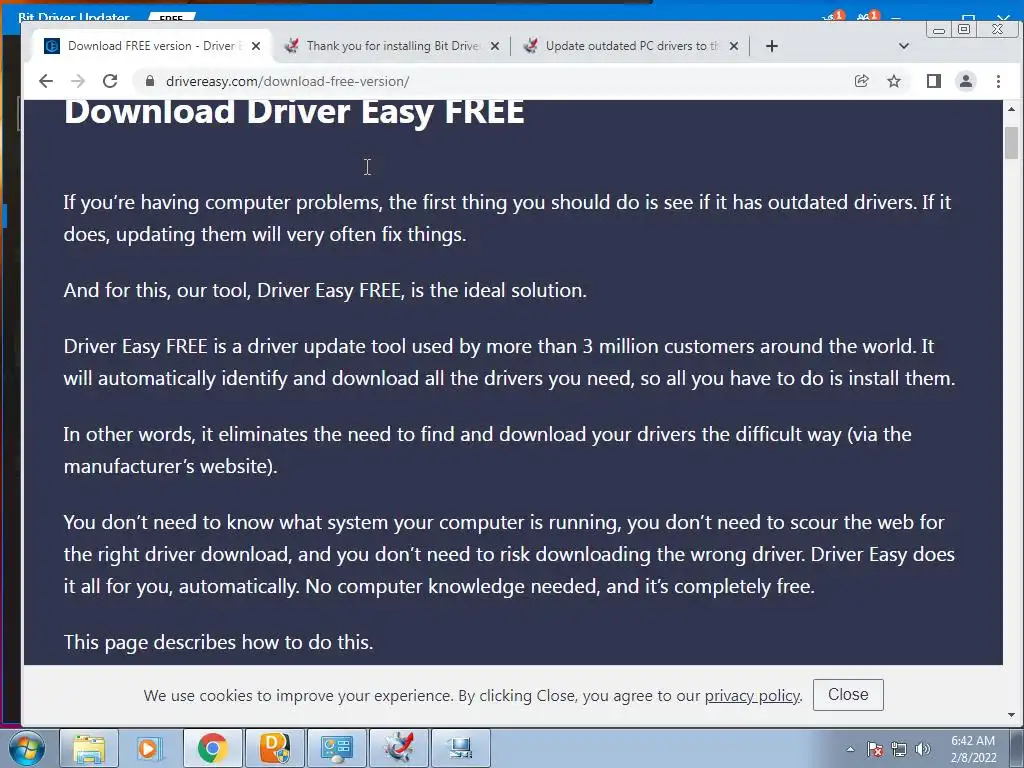Open Windows Explorer from taskbar
This screenshot has height=768, width=1024.
click(x=89, y=748)
